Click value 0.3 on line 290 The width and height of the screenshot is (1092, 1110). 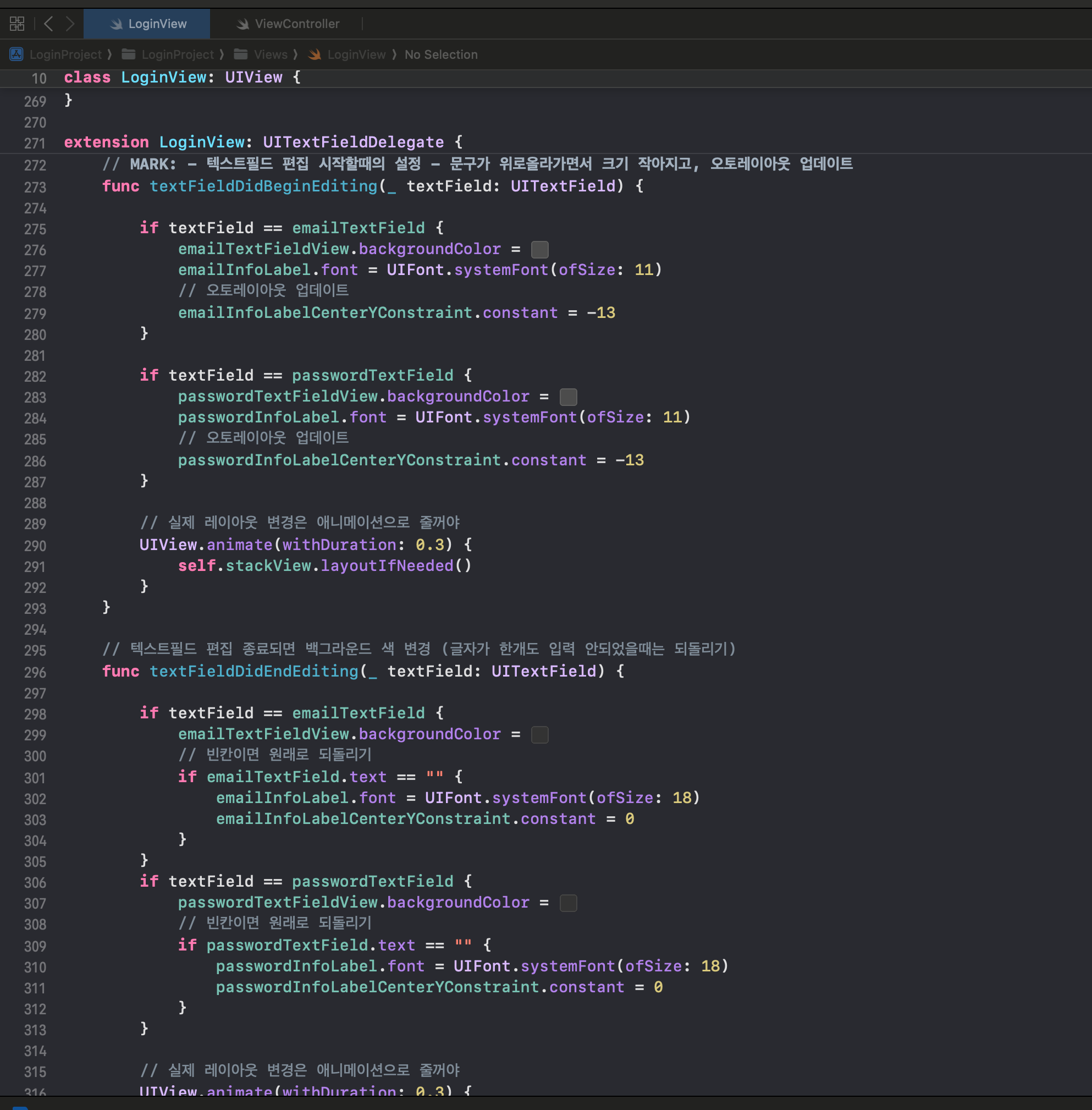429,545
